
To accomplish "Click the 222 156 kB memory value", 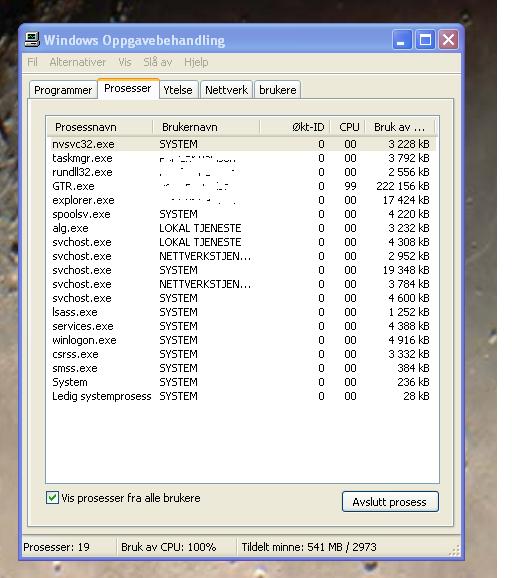I will click(403, 186).
